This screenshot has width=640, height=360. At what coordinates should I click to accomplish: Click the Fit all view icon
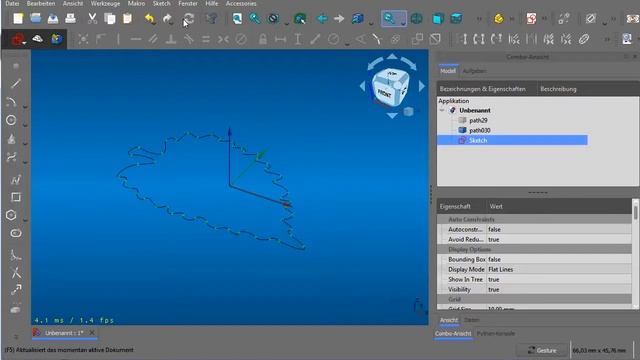coord(237,18)
